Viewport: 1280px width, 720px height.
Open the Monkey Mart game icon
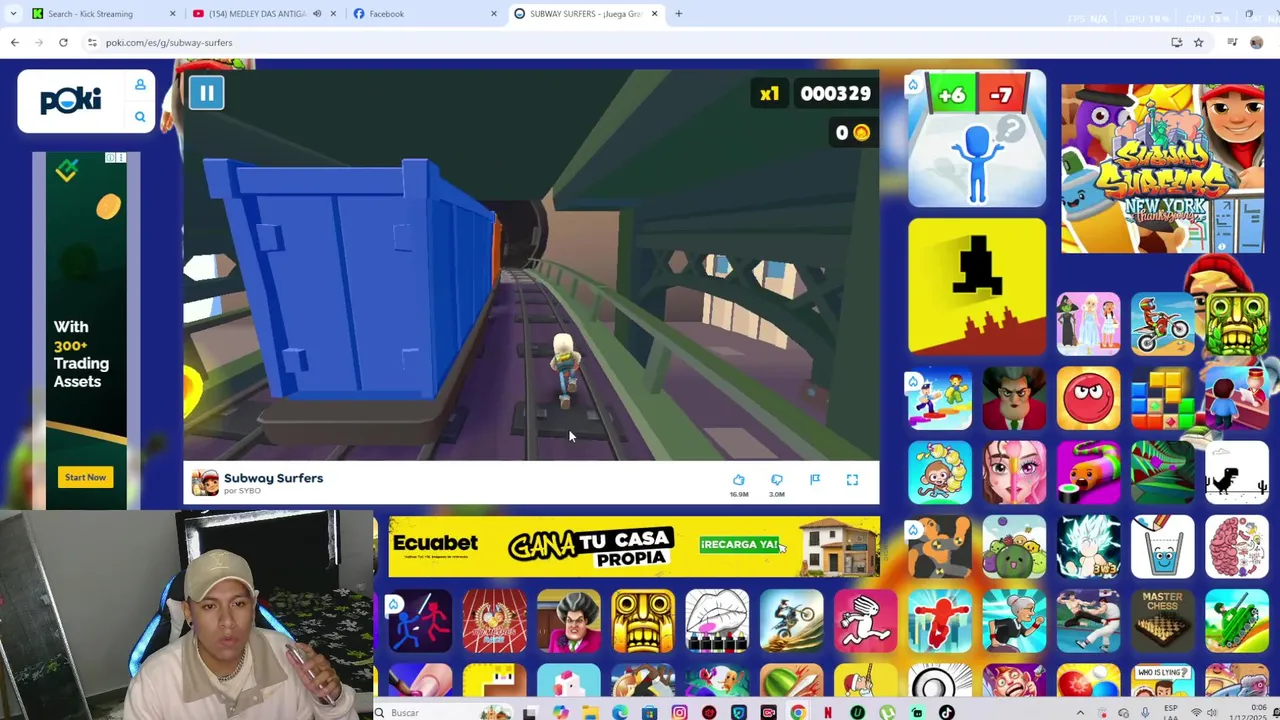[940, 472]
